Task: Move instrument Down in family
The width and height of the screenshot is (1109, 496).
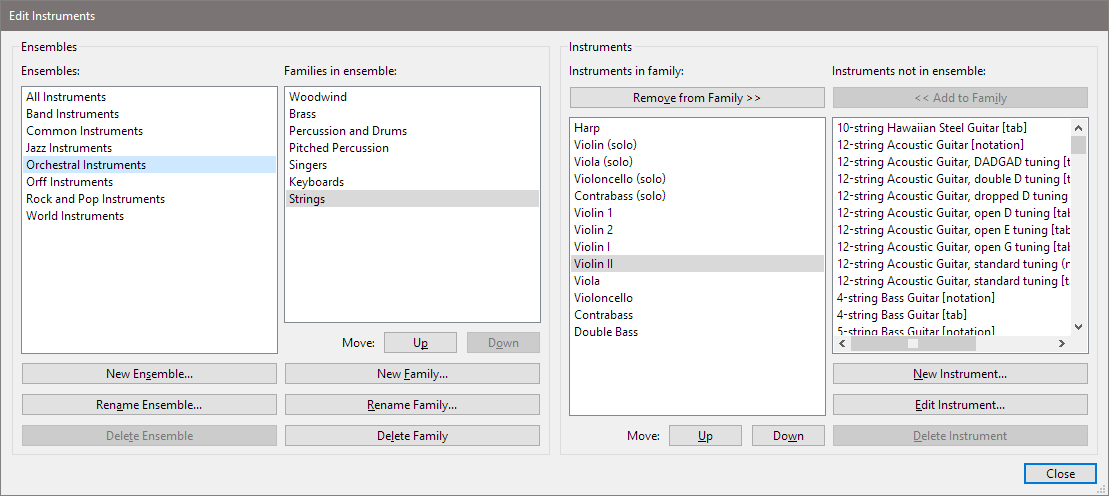Action: tap(788, 436)
